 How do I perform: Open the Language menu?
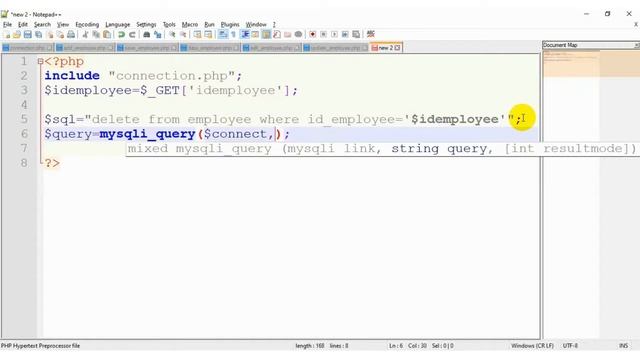coord(118,24)
